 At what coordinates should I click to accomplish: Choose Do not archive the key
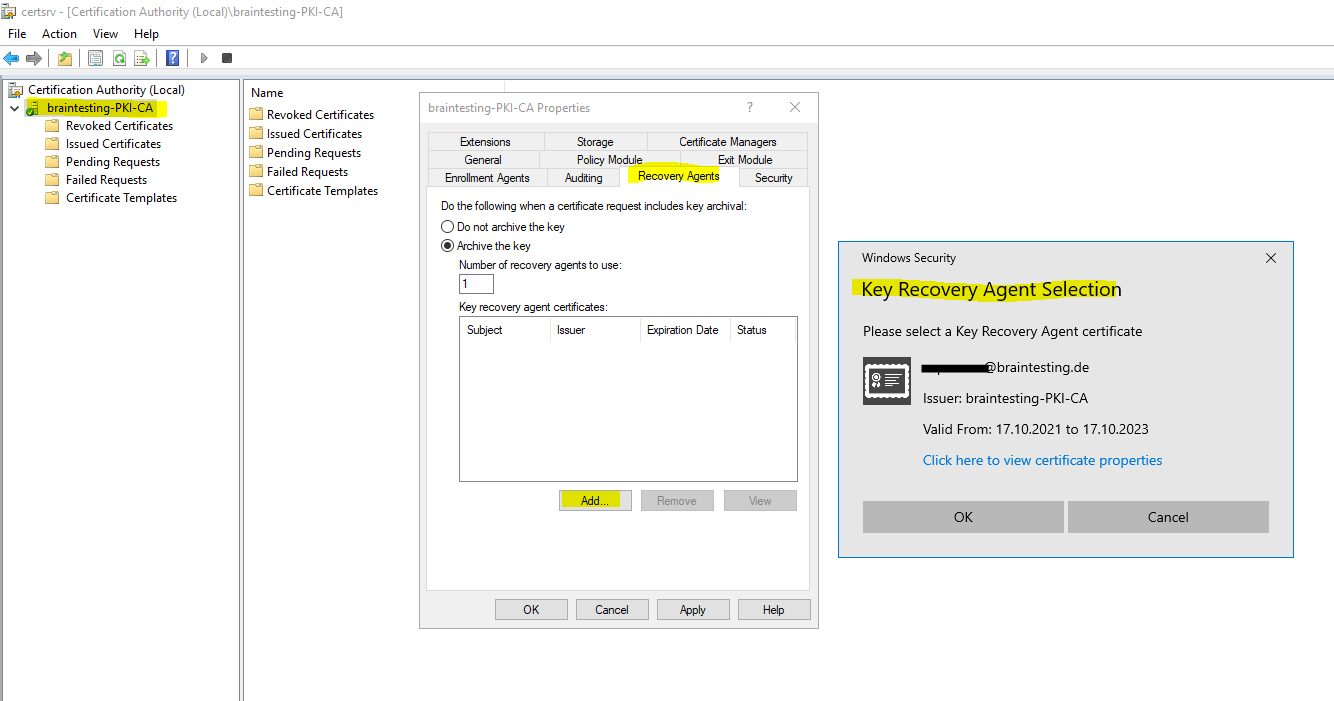[x=448, y=226]
